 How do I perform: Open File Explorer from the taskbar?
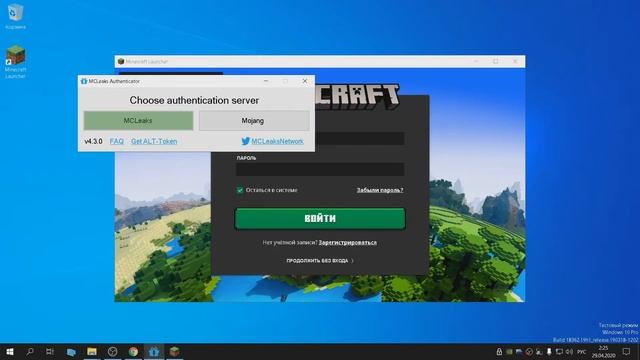[92, 351]
